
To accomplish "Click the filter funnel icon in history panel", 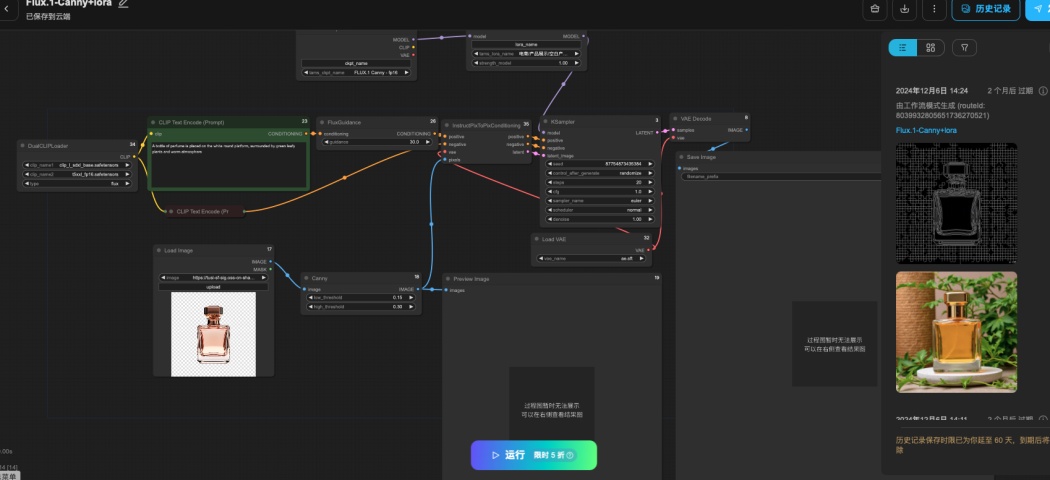I will tap(964, 48).
